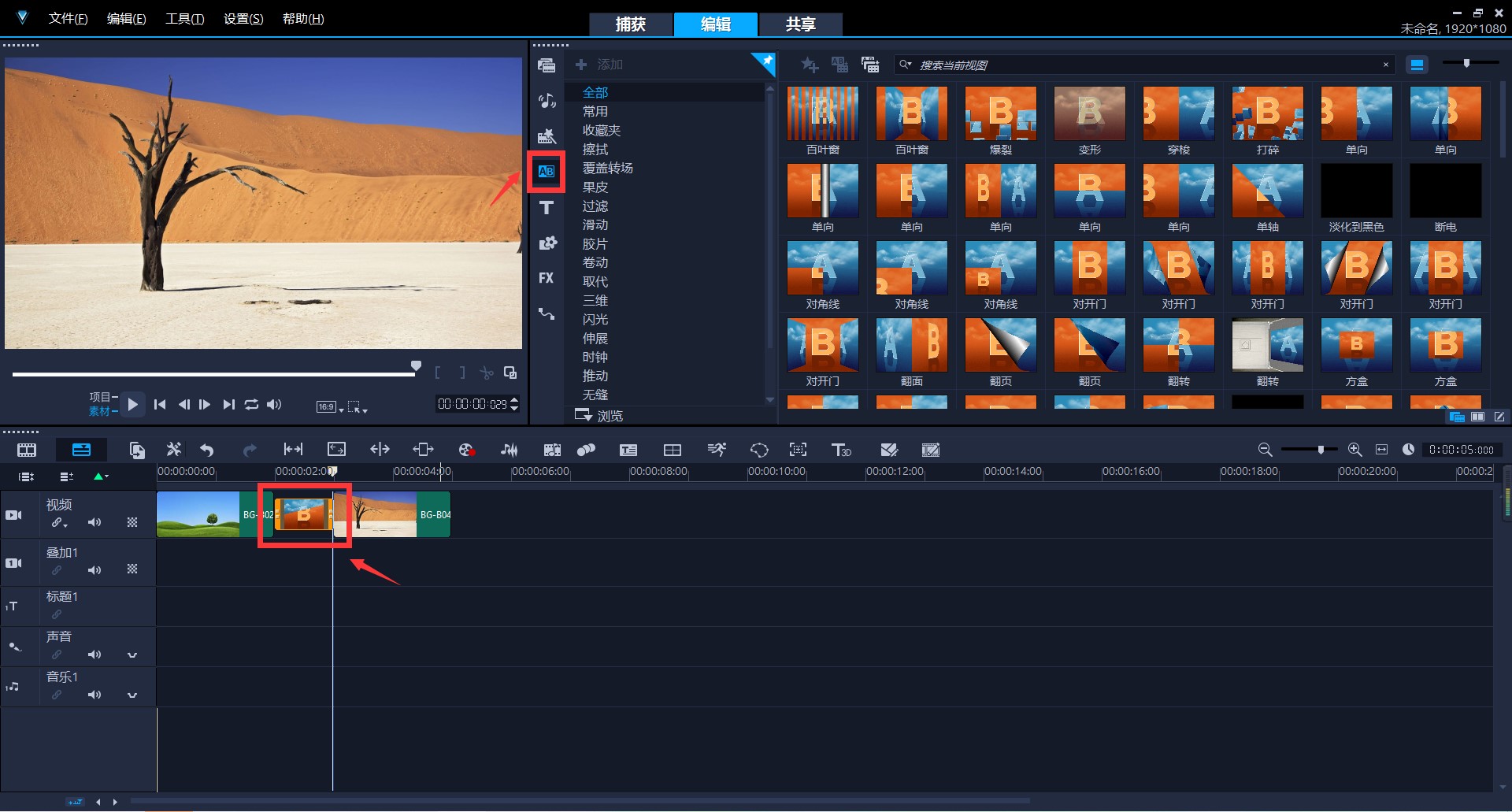This screenshot has width=1512, height=812.
Task: Open the Transition library AB icon
Action: (547, 171)
